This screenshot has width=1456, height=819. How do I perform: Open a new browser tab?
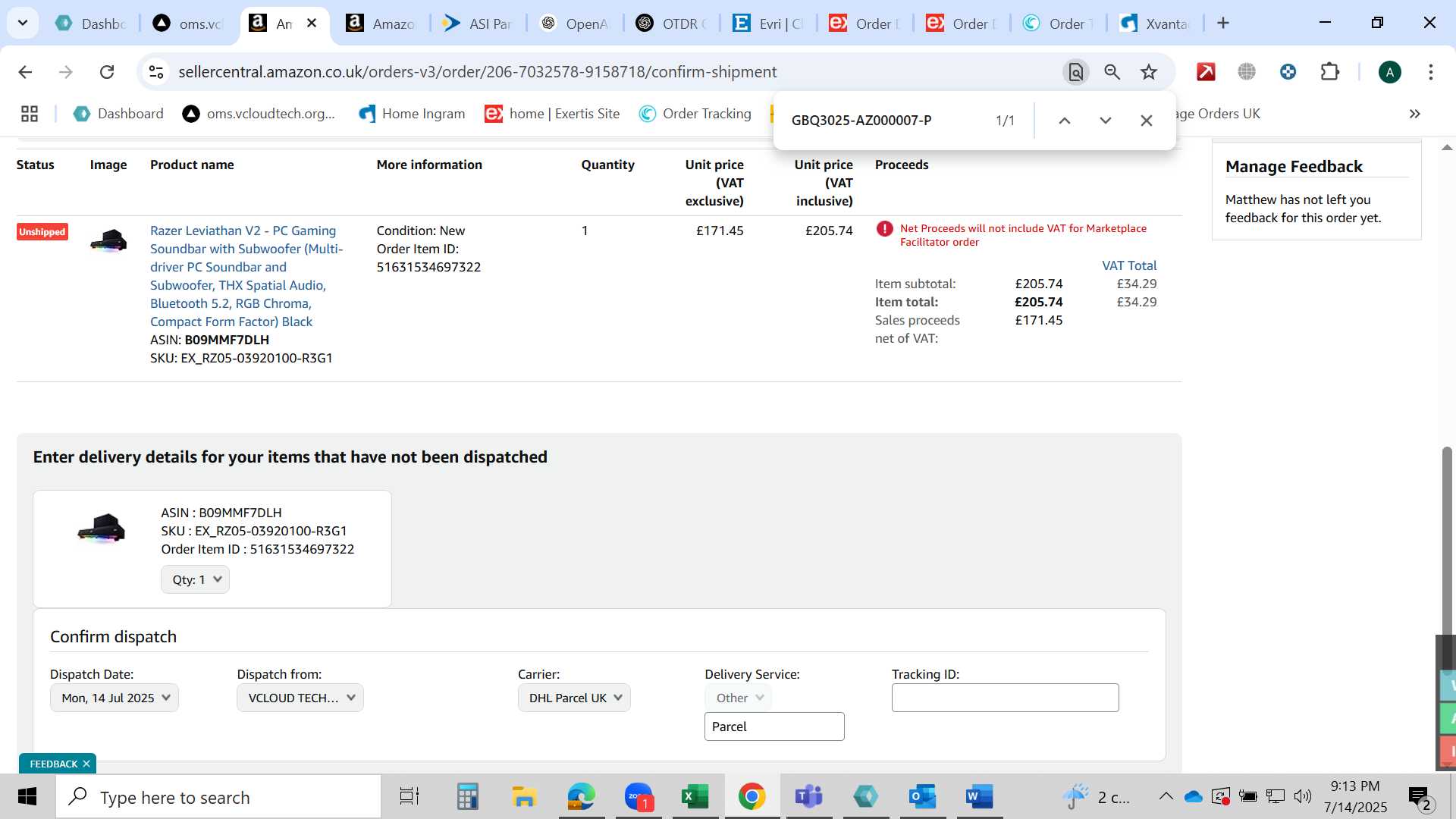(1223, 24)
